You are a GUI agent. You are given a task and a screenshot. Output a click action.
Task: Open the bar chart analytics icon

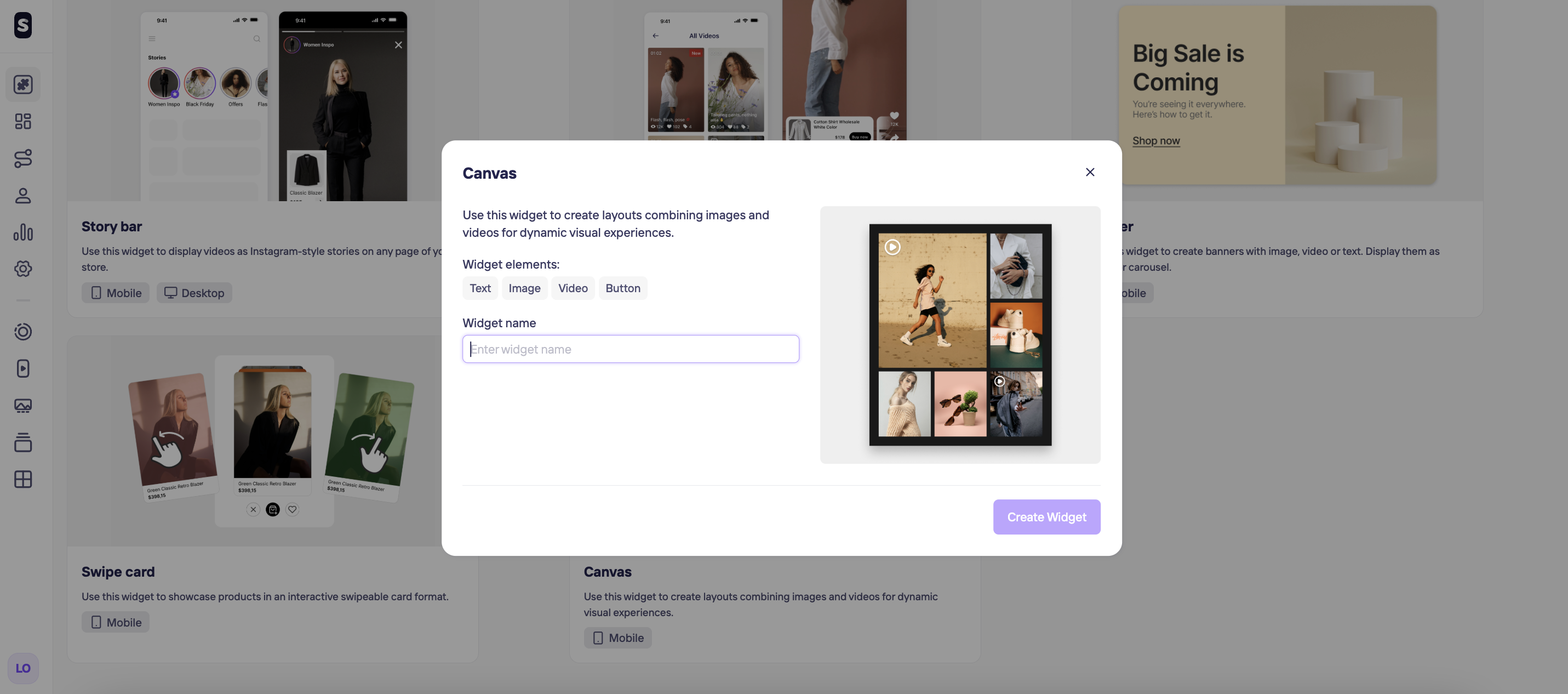[23, 232]
